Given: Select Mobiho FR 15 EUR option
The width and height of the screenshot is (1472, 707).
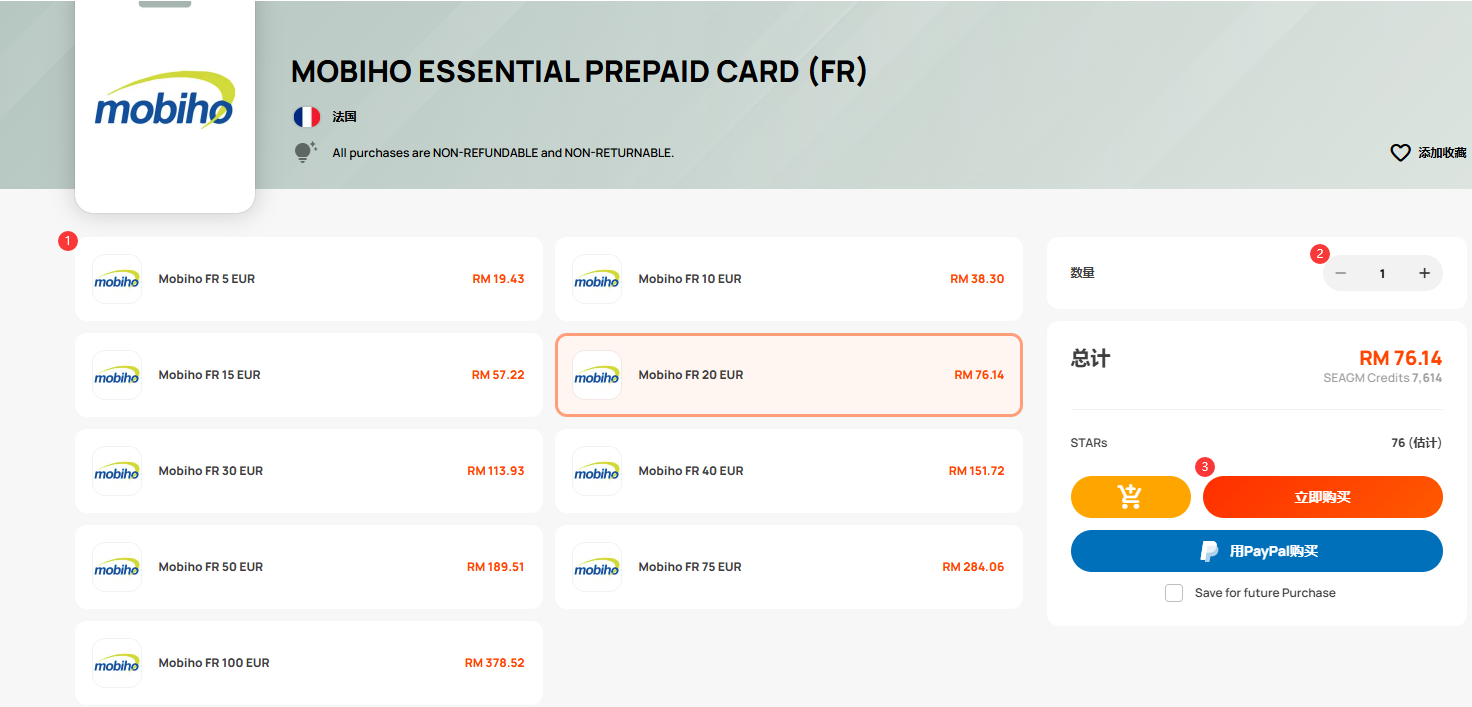Looking at the screenshot, I should [309, 375].
